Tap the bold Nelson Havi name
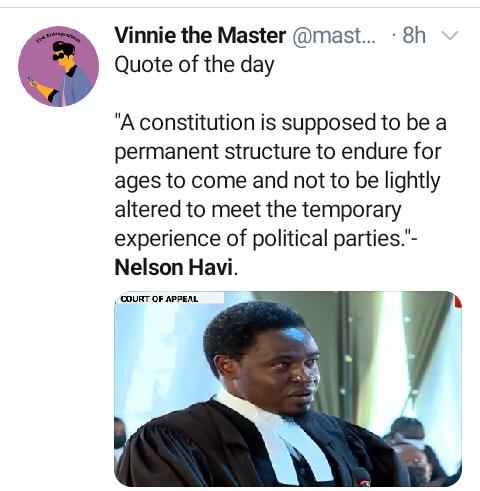The height and width of the screenshot is (491, 480). tap(173, 268)
